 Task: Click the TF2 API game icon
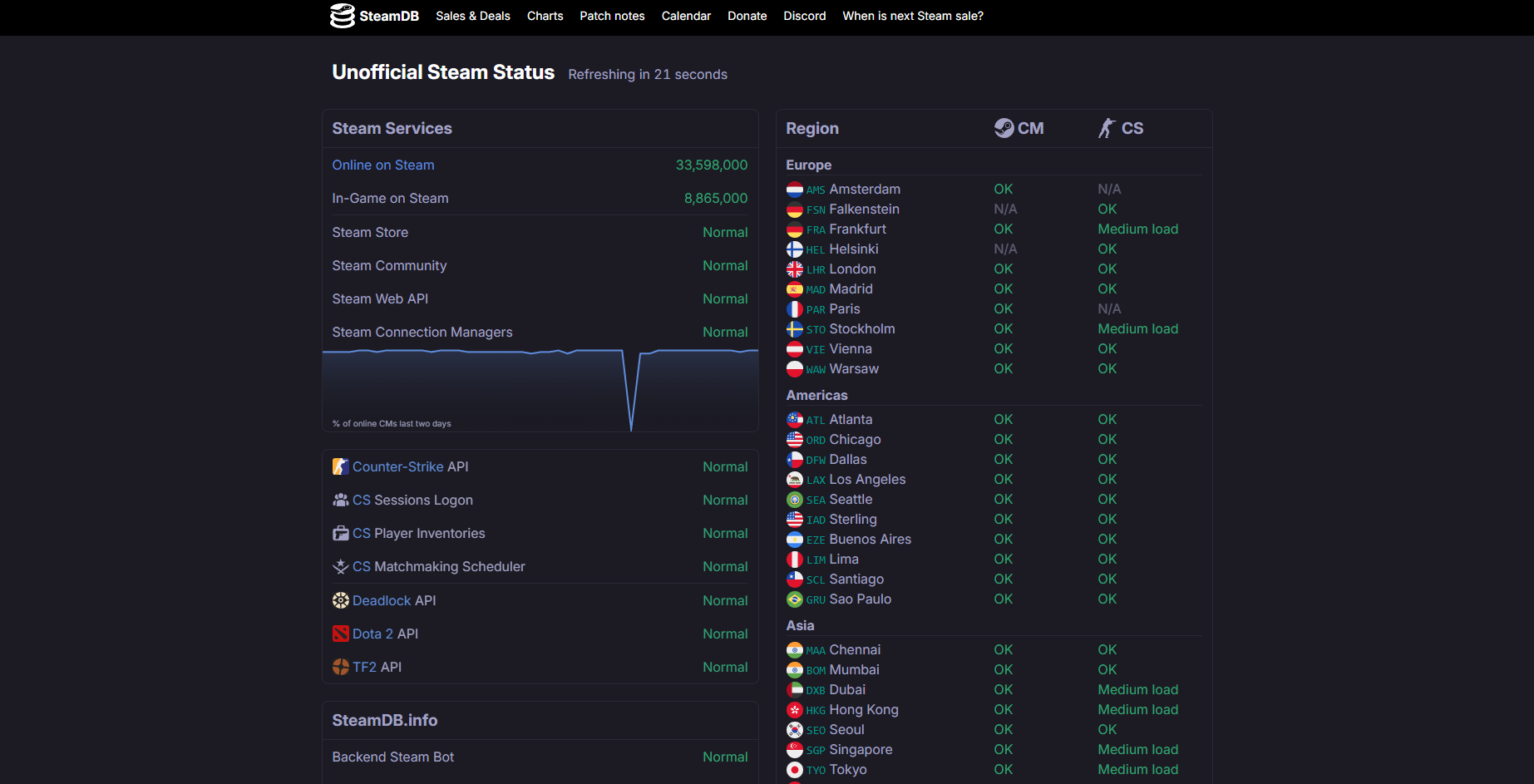click(340, 667)
